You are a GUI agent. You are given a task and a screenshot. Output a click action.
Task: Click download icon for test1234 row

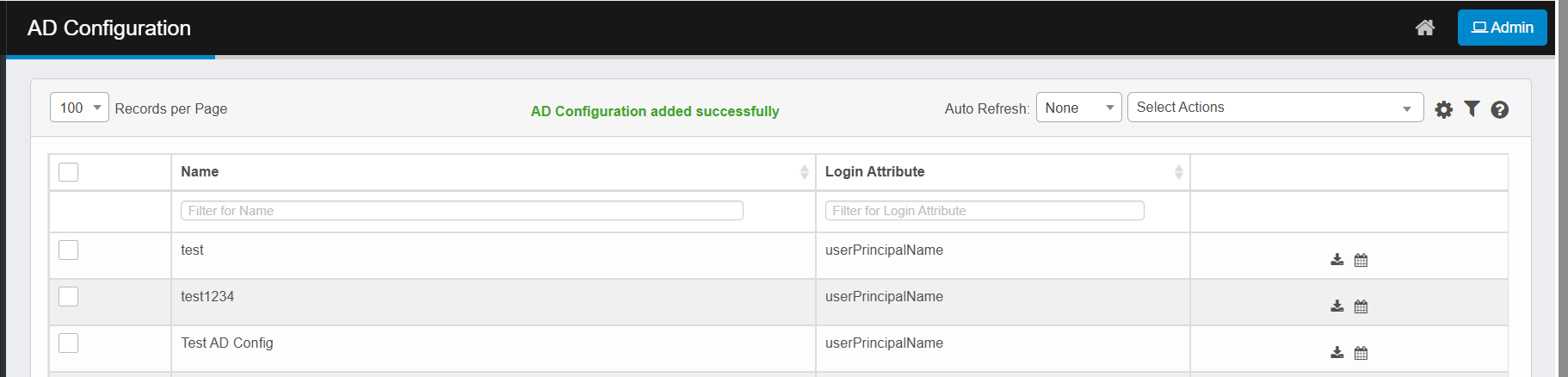click(x=1337, y=306)
